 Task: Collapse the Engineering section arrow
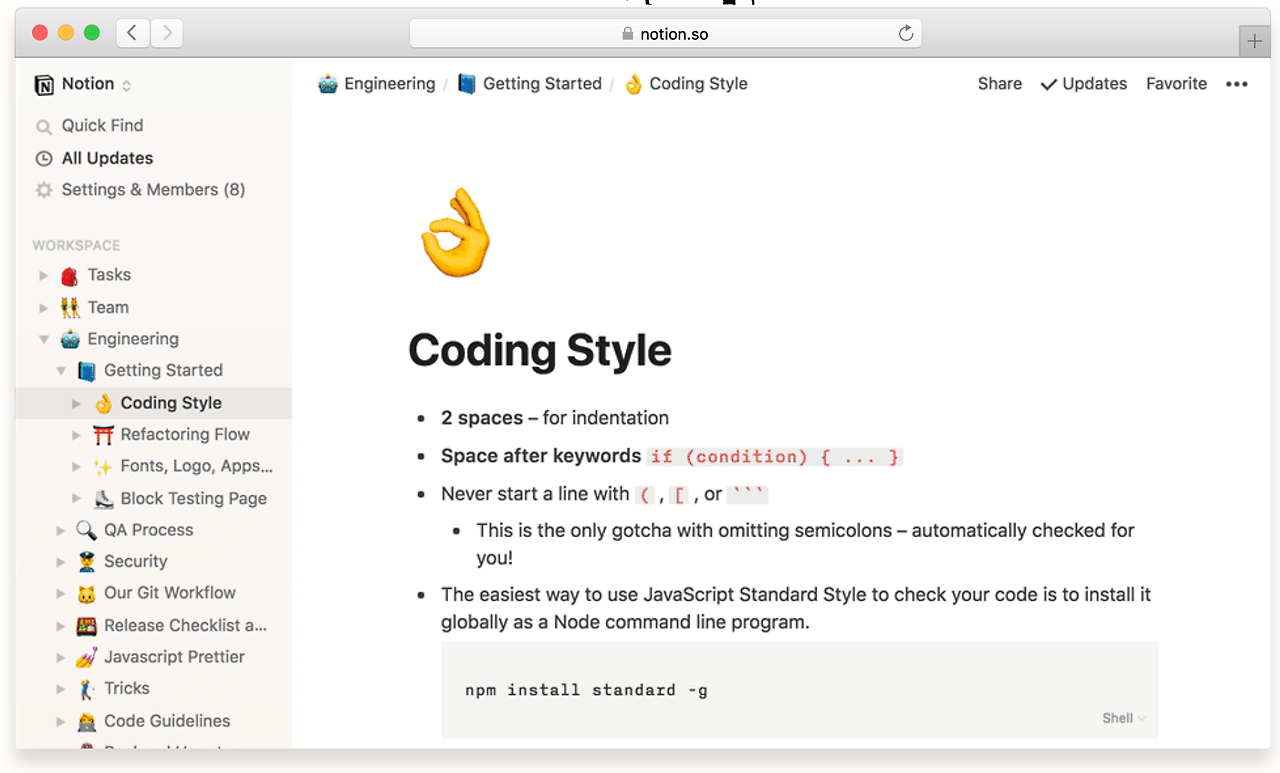[x=43, y=340]
